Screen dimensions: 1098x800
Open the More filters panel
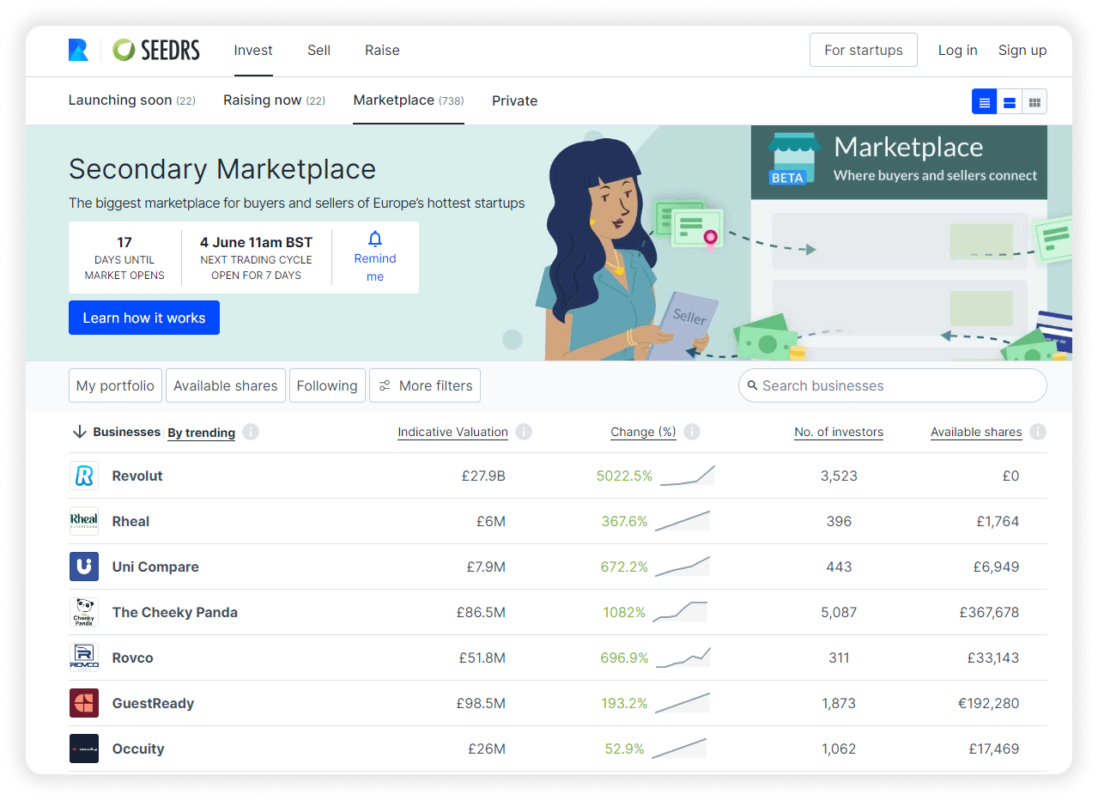(424, 385)
